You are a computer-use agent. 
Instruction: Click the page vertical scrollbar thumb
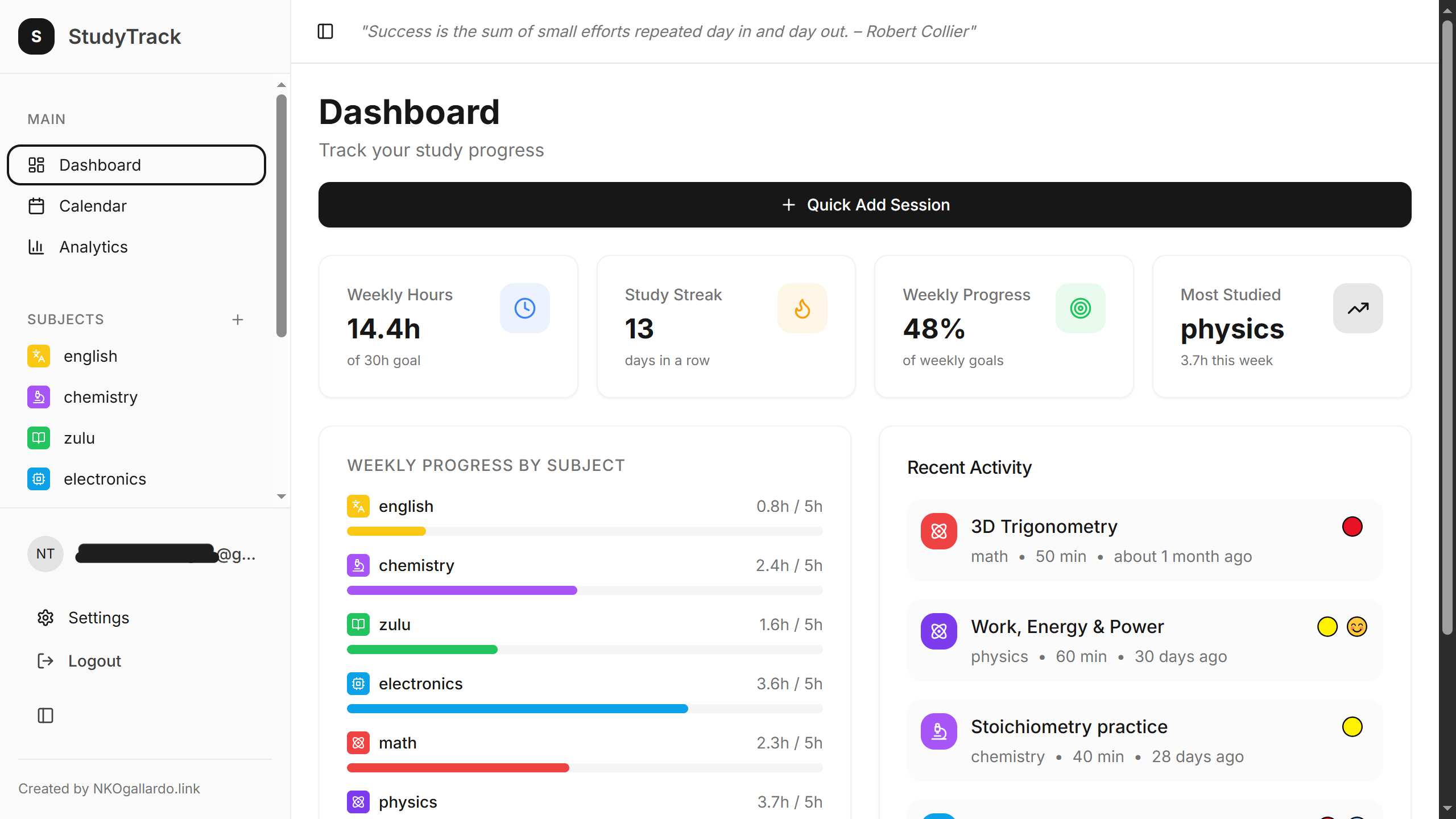(x=1447, y=327)
